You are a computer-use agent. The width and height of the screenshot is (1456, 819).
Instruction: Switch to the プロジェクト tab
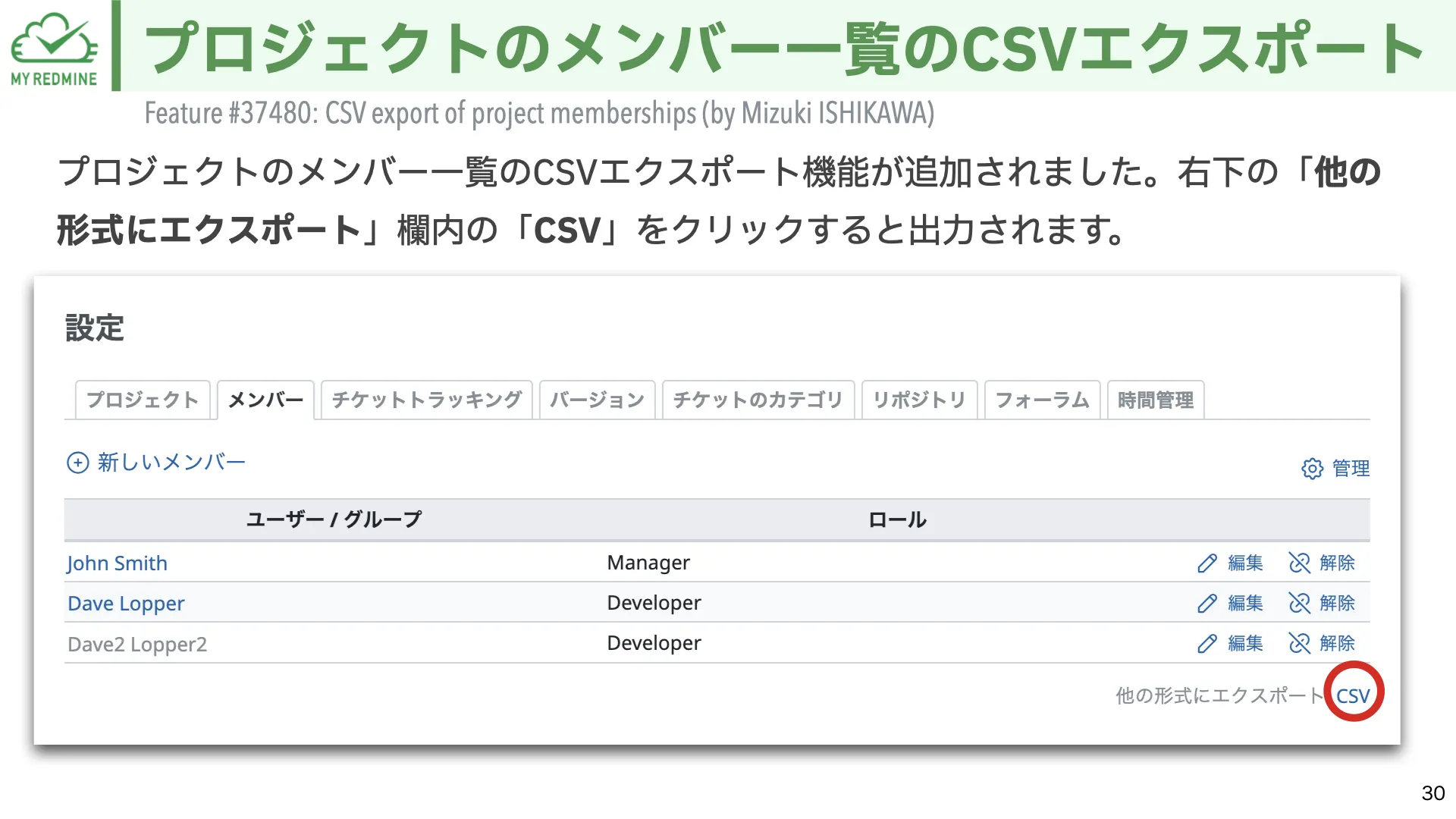click(143, 400)
